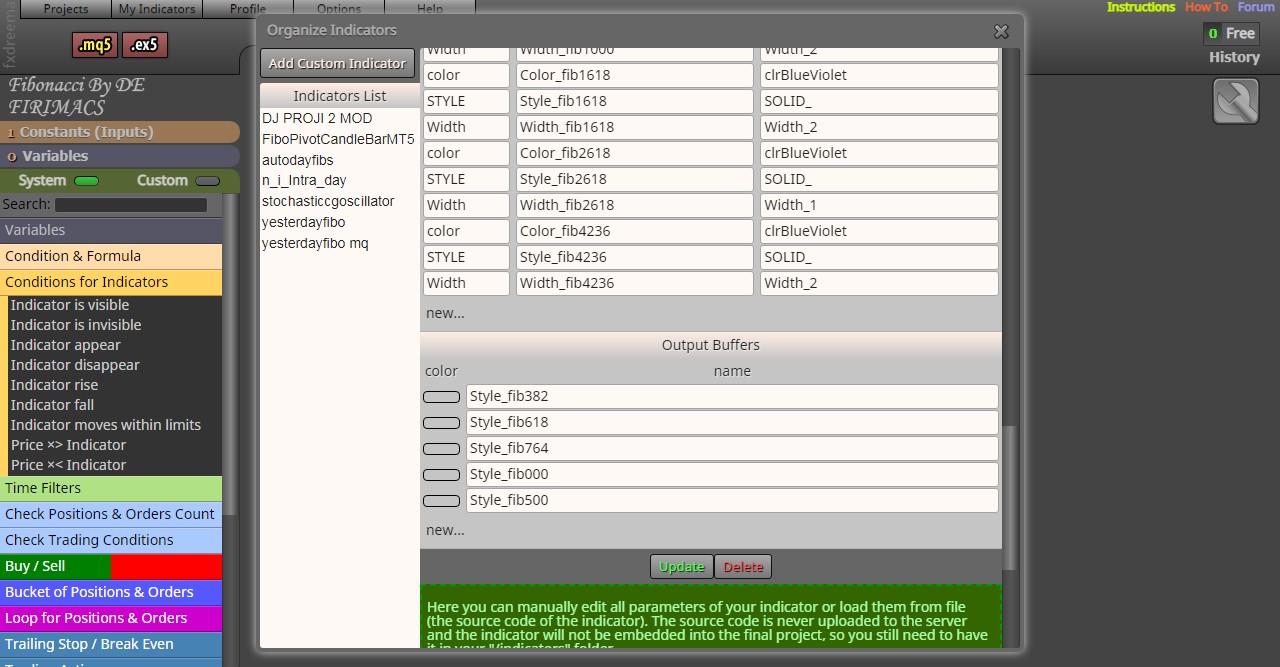Select 'Indicator moves within limits' block
Image resolution: width=1280 pixels, height=667 pixels.
pos(115,425)
